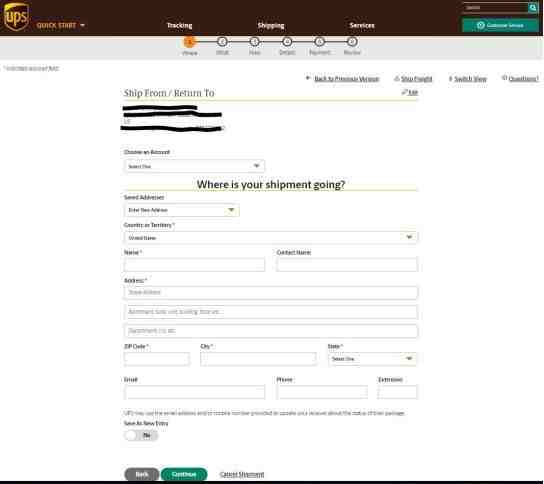Click the Edit pencil for Ship From
Screen dimensions: 544x484
[409, 92]
